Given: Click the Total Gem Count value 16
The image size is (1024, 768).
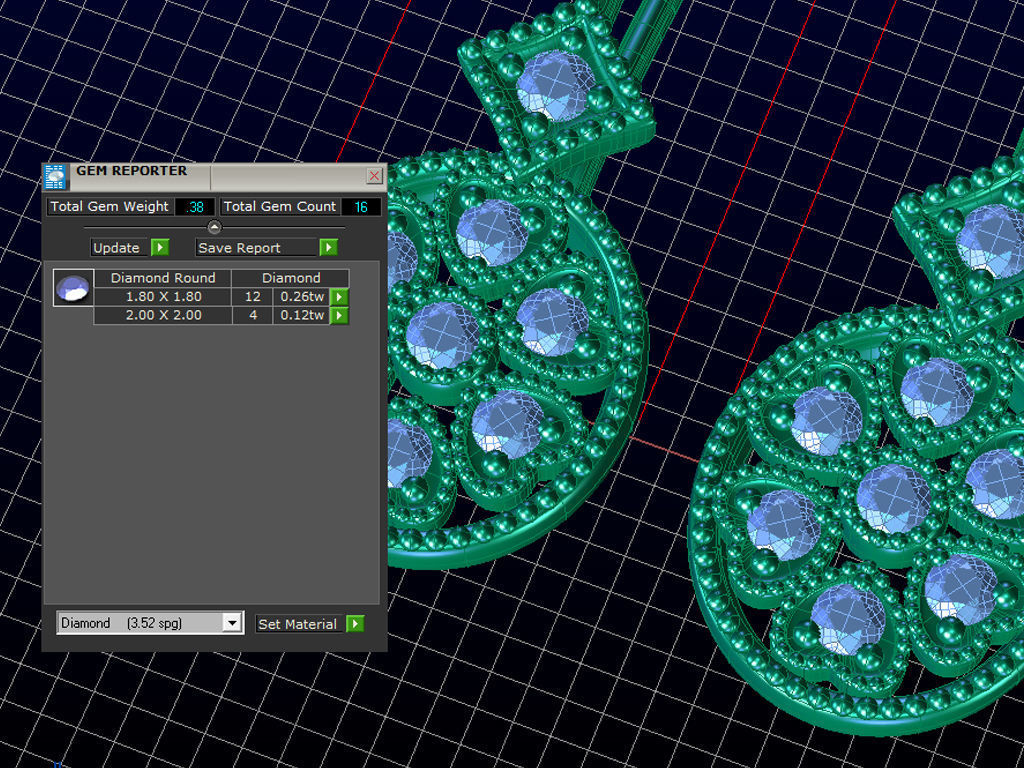Looking at the screenshot, I should click(x=361, y=207).
